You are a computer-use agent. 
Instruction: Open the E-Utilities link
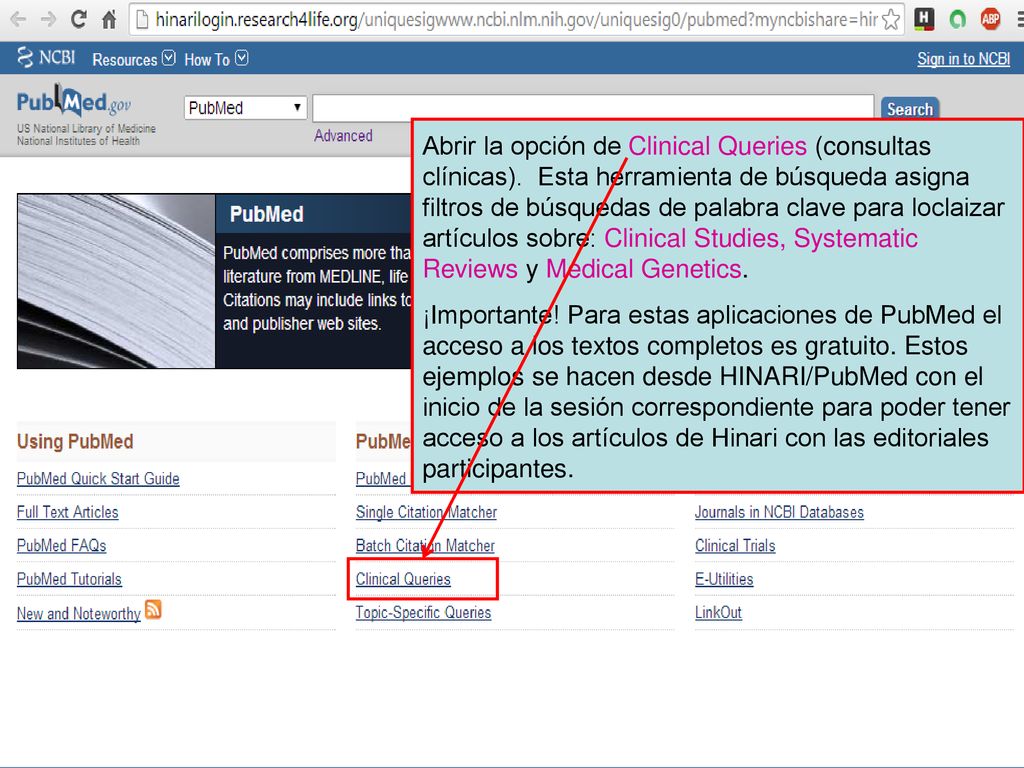pos(724,579)
